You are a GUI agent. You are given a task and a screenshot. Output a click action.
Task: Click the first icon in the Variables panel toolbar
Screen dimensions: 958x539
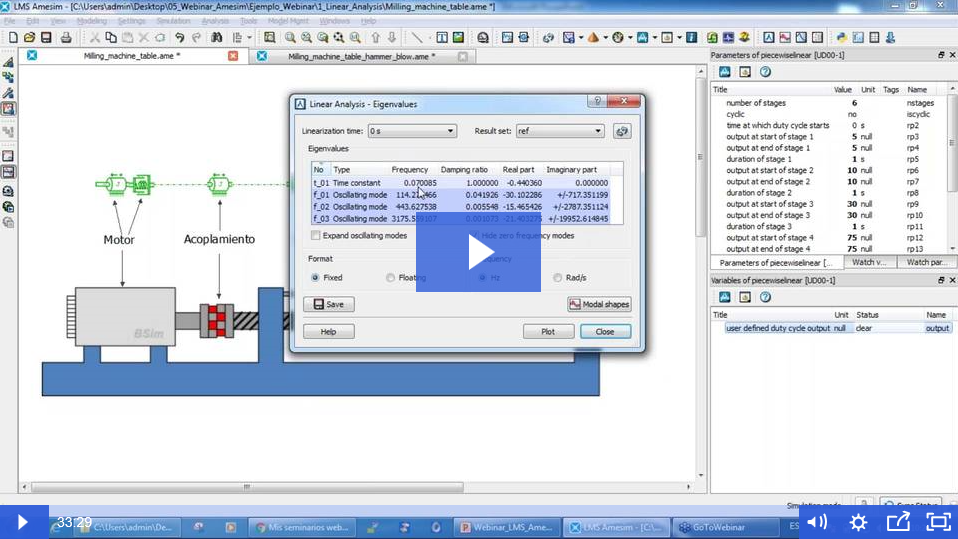tap(725, 297)
